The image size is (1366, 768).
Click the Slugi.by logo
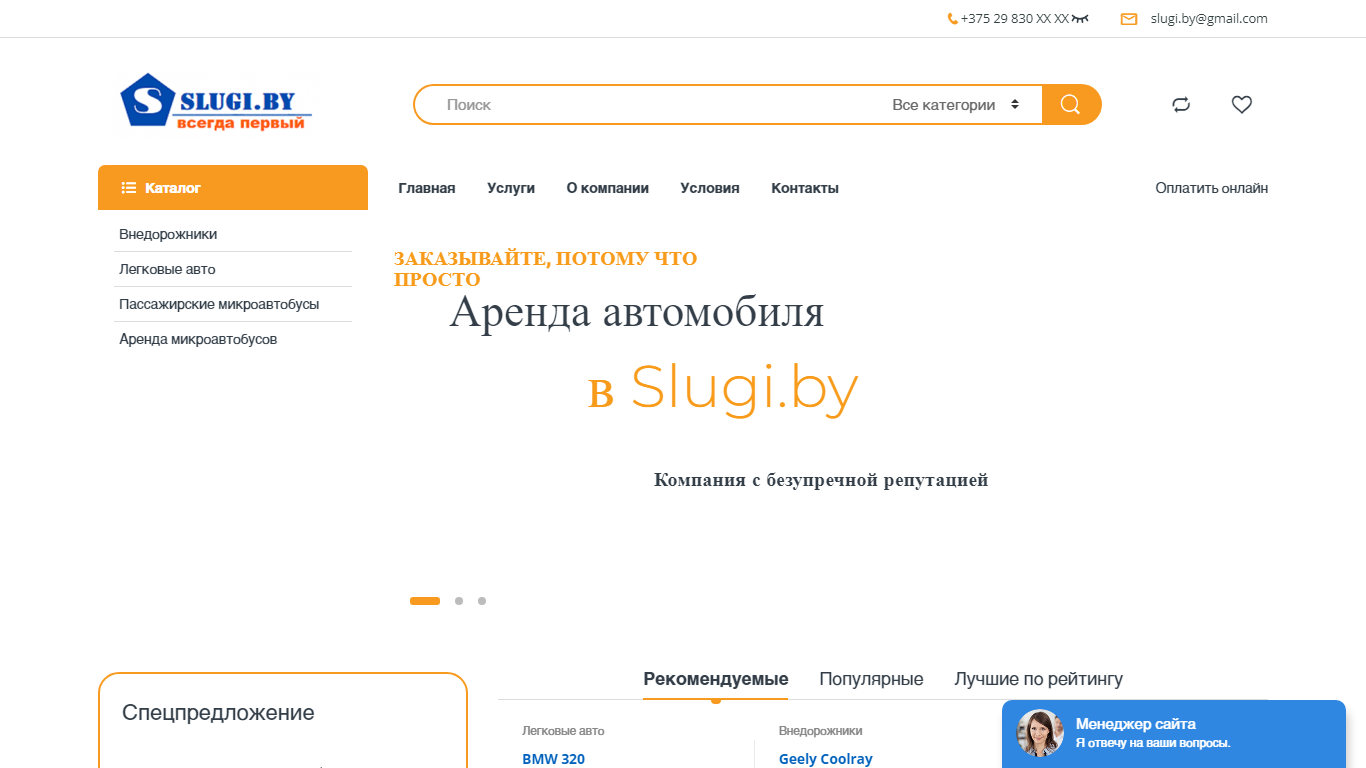tap(216, 101)
